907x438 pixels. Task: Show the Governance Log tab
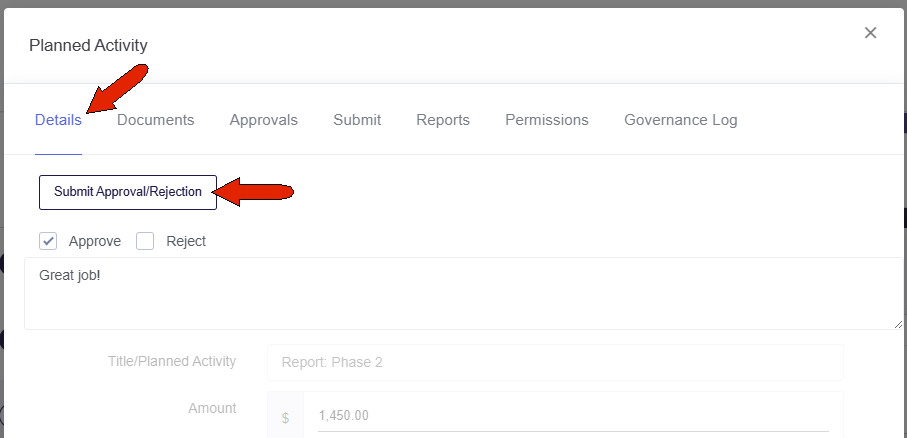[x=681, y=120]
